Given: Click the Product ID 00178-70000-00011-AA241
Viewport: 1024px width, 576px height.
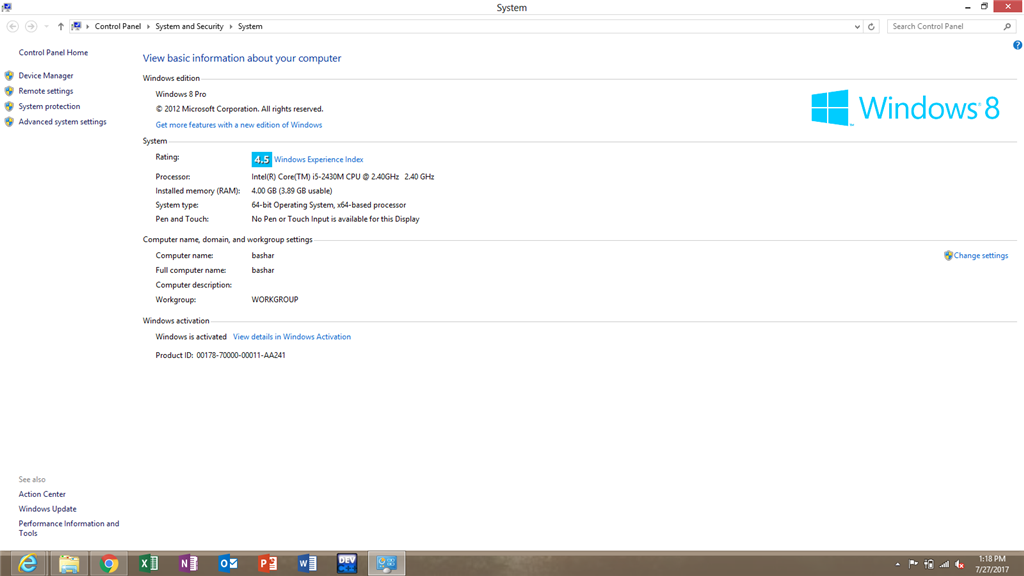Looking at the screenshot, I should pos(241,355).
